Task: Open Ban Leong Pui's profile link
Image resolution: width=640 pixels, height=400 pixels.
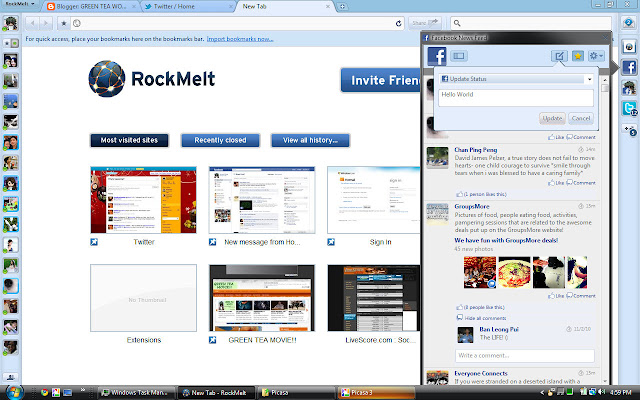Action: [x=499, y=329]
